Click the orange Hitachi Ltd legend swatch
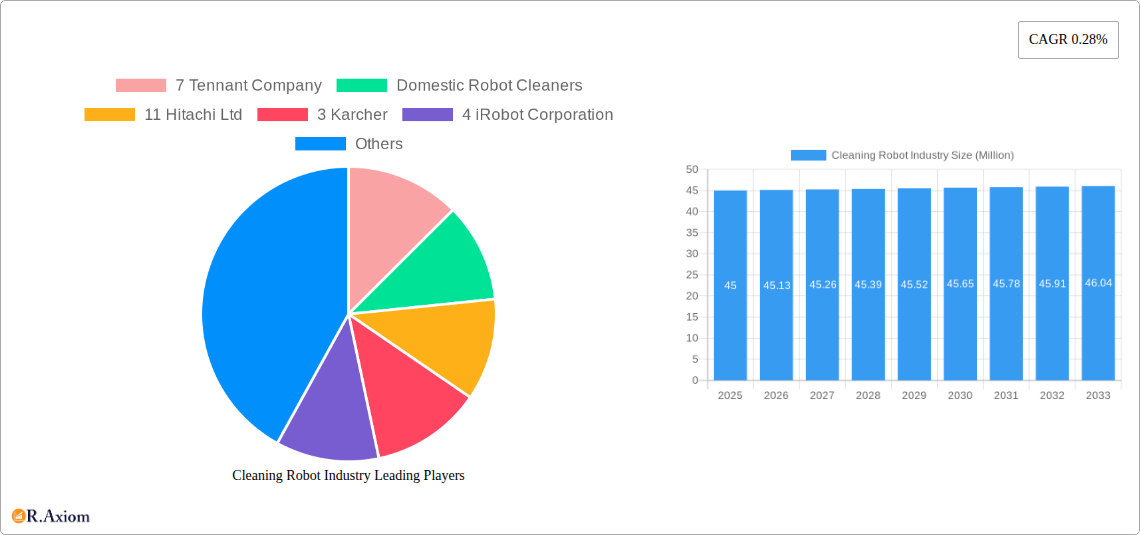The image size is (1140, 535). click(110, 114)
